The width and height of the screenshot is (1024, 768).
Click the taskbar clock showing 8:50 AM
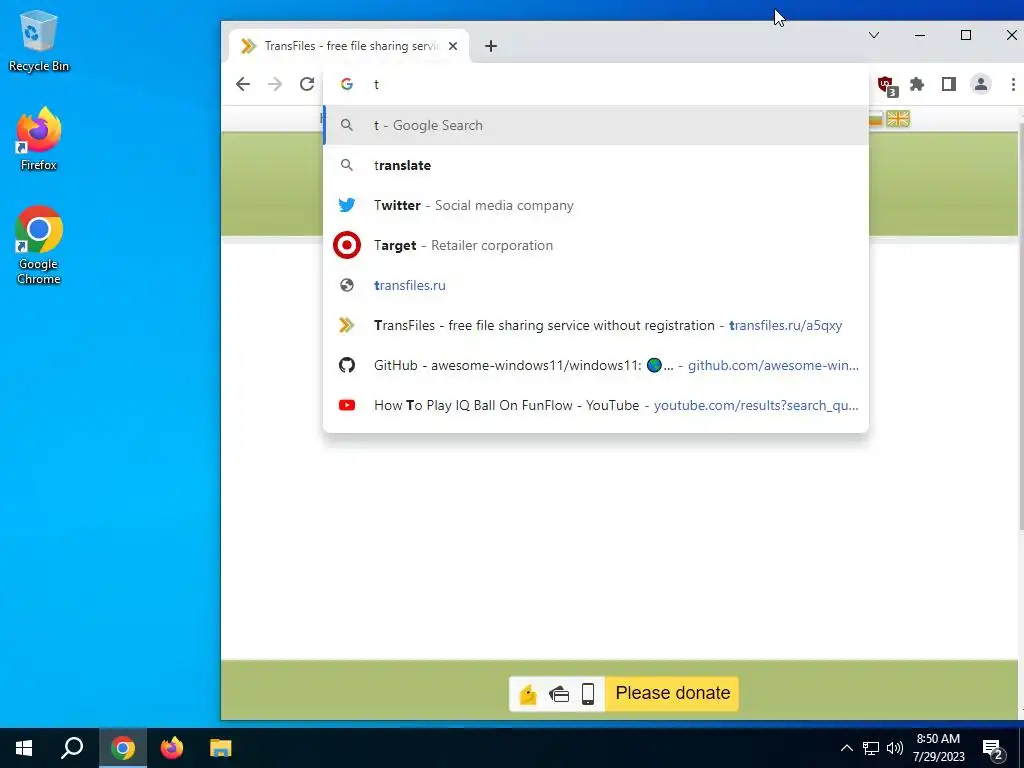click(938, 748)
